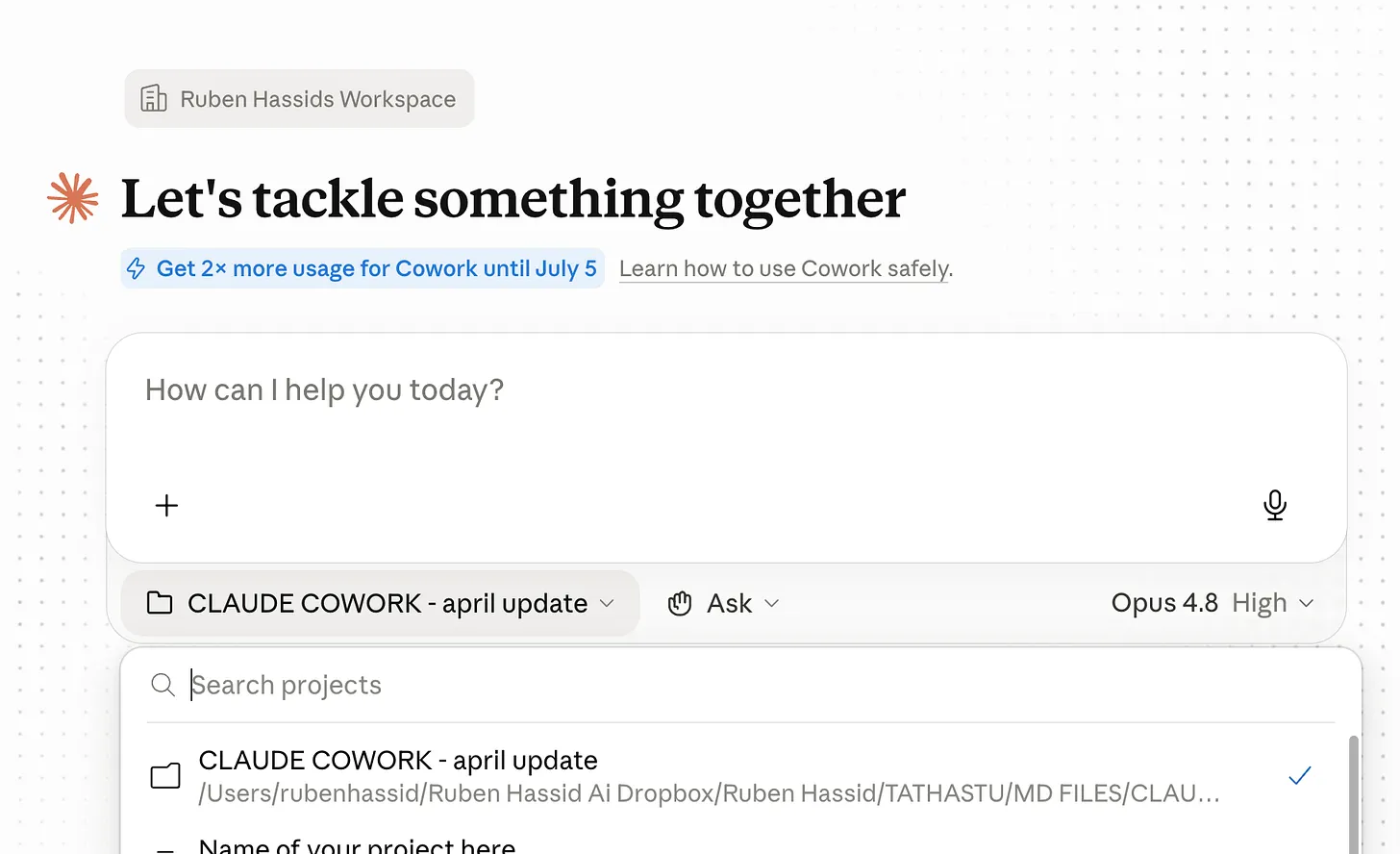Click the orange Claude starburst logo
Screen dimensions: 1400x854
coord(73,198)
